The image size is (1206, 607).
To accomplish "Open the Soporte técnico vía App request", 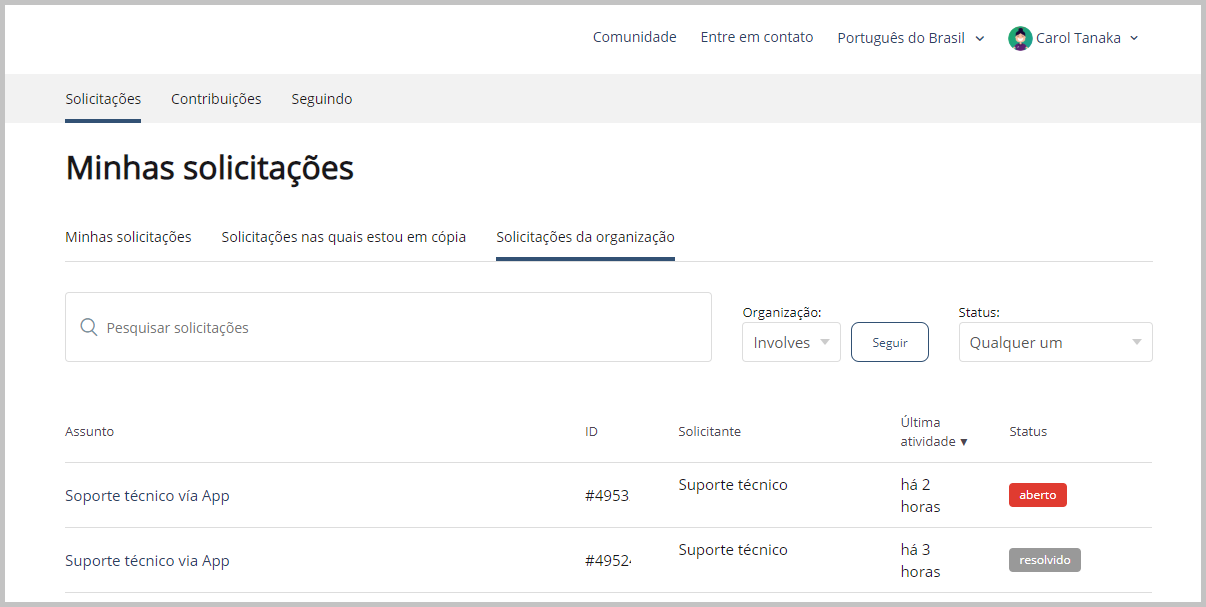I will tap(147, 496).
